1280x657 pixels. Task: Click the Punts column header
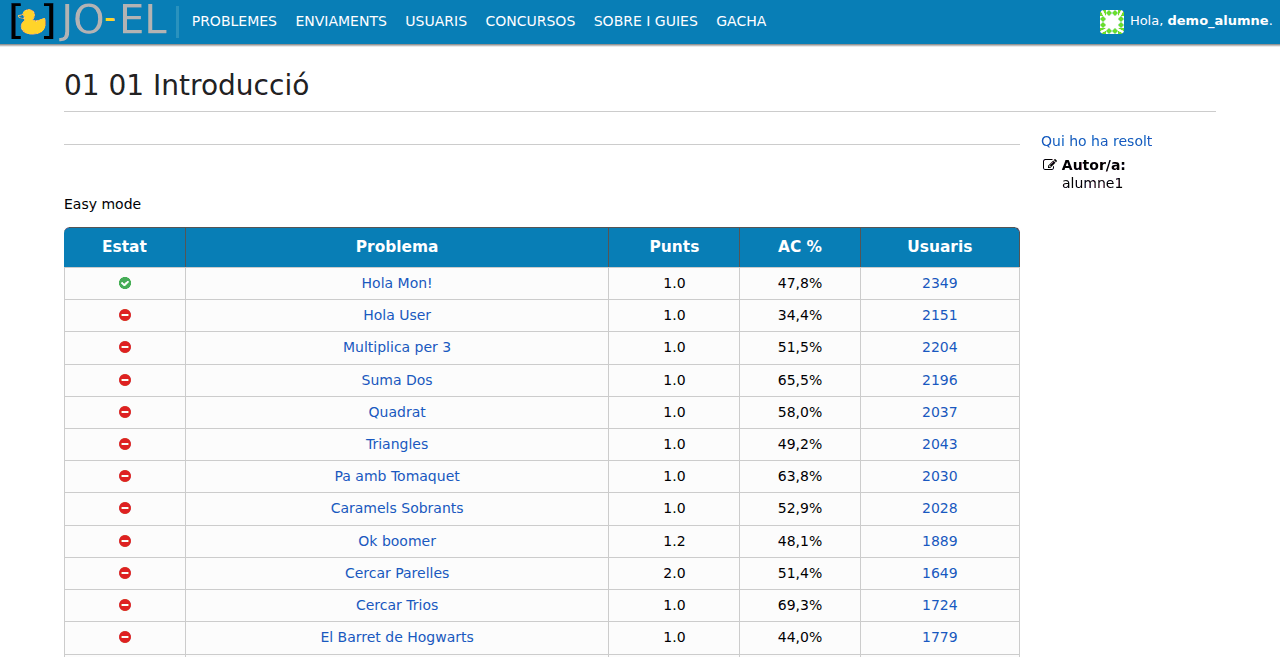pos(674,247)
